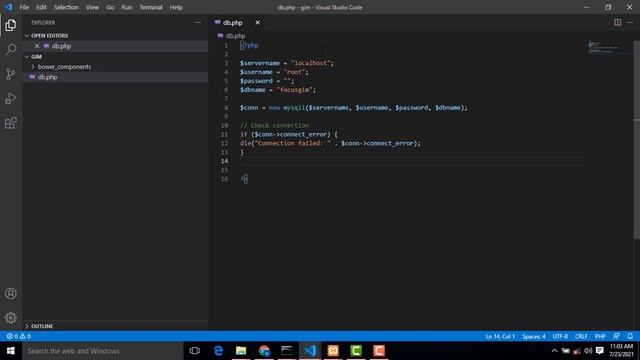640x360 pixels.
Task: Open XAMPP icon on taskbar
Action: 333,351
